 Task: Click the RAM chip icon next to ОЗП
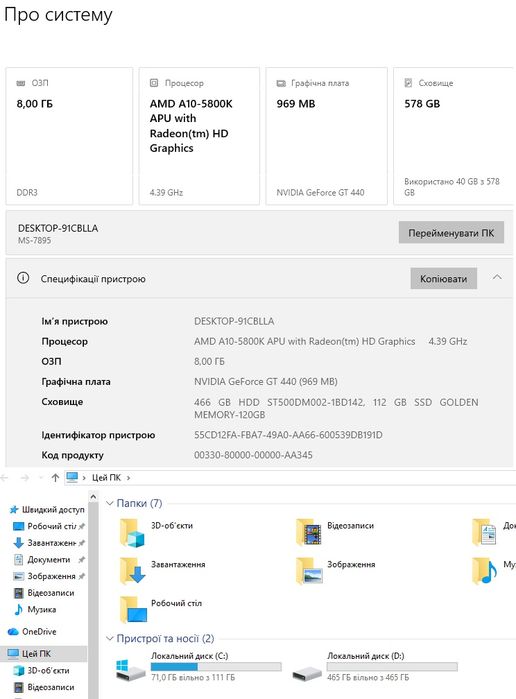21,83
